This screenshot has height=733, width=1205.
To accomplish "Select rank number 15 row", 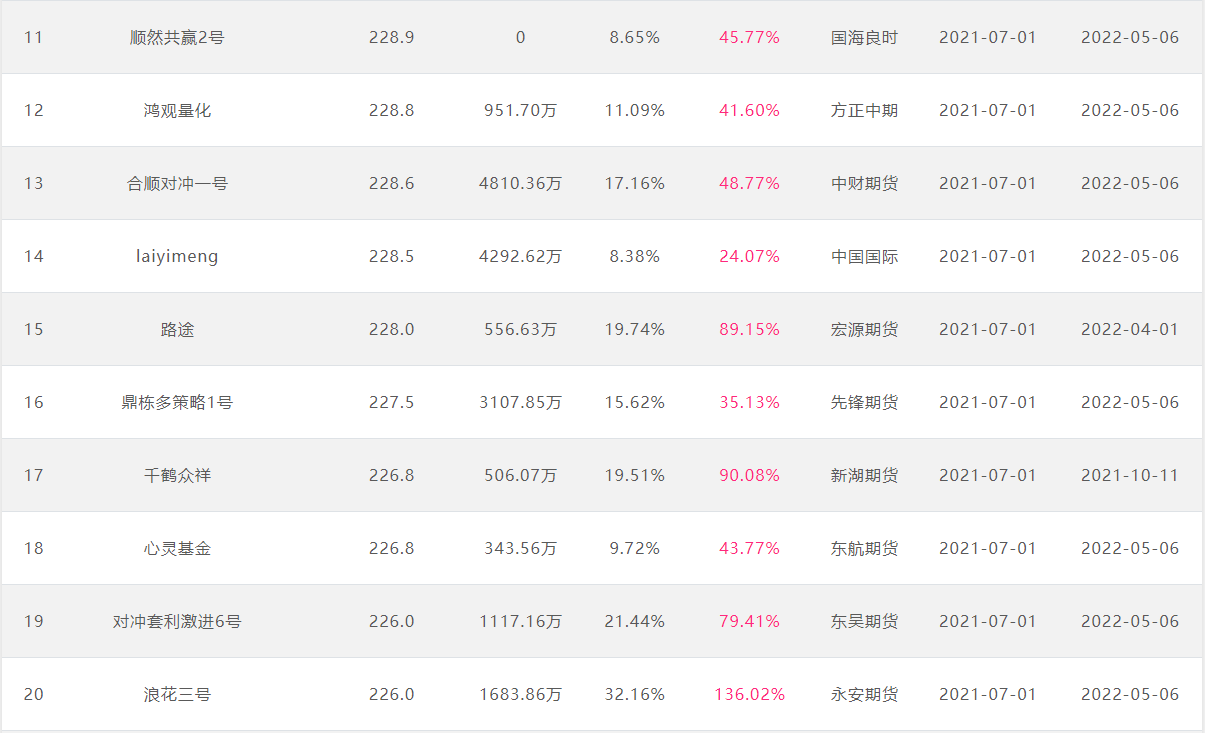I will pos(34,330).
